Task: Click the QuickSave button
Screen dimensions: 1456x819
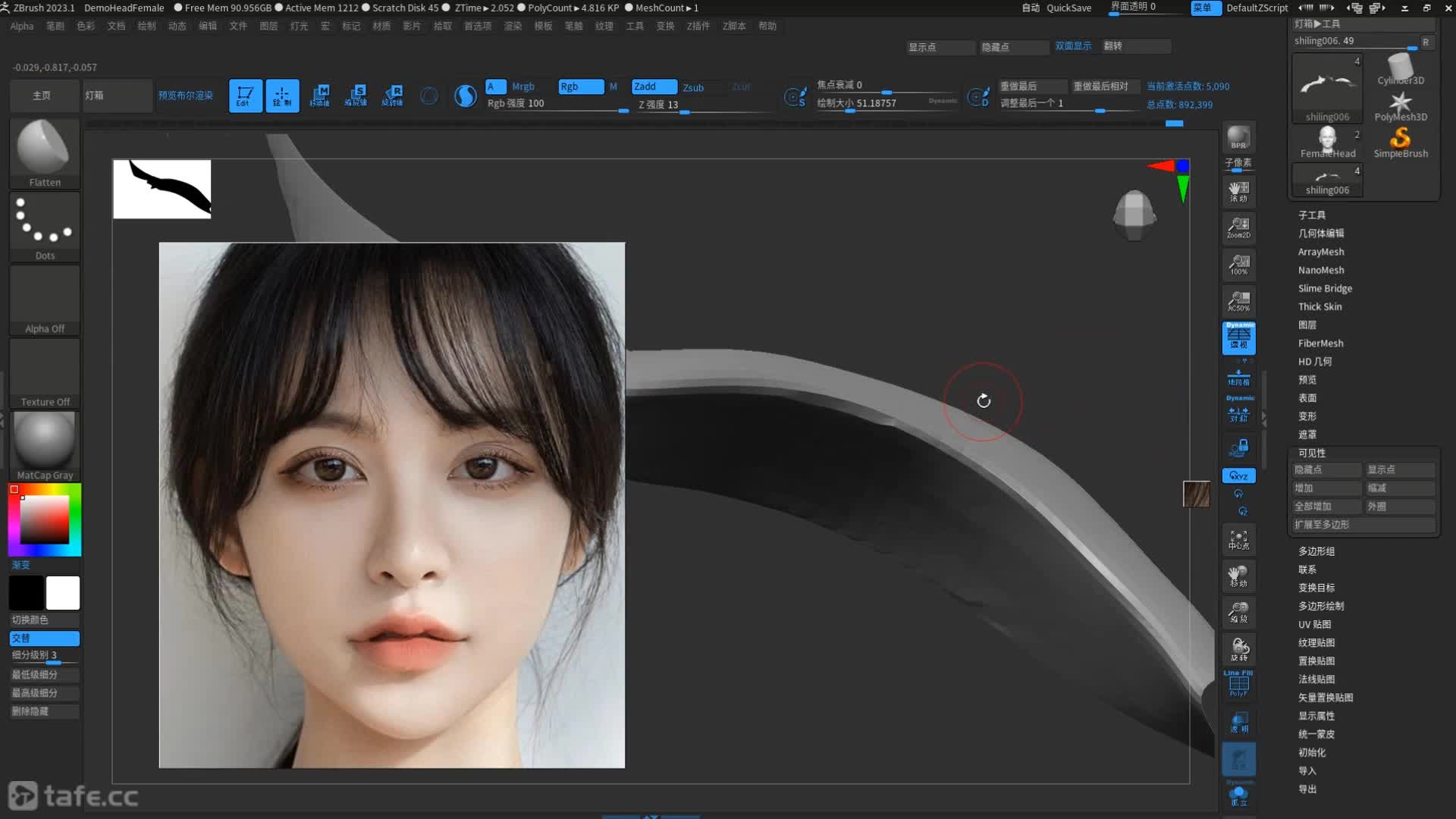Action: pyautogui.click(x=1068, y=8)
